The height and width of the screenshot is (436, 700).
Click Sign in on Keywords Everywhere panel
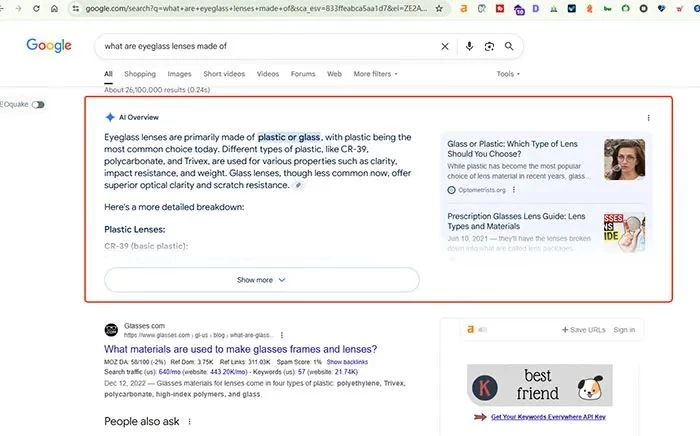[624, 330]
